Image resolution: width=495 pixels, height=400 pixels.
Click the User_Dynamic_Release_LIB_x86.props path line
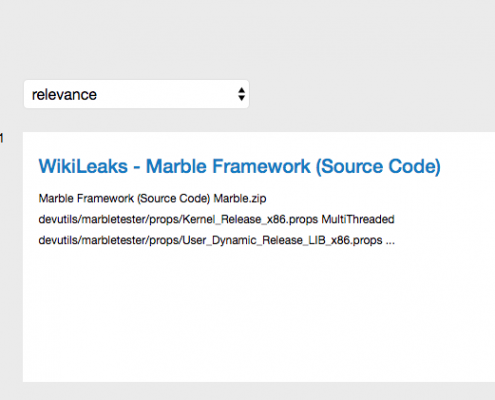(x=210, y=240)
